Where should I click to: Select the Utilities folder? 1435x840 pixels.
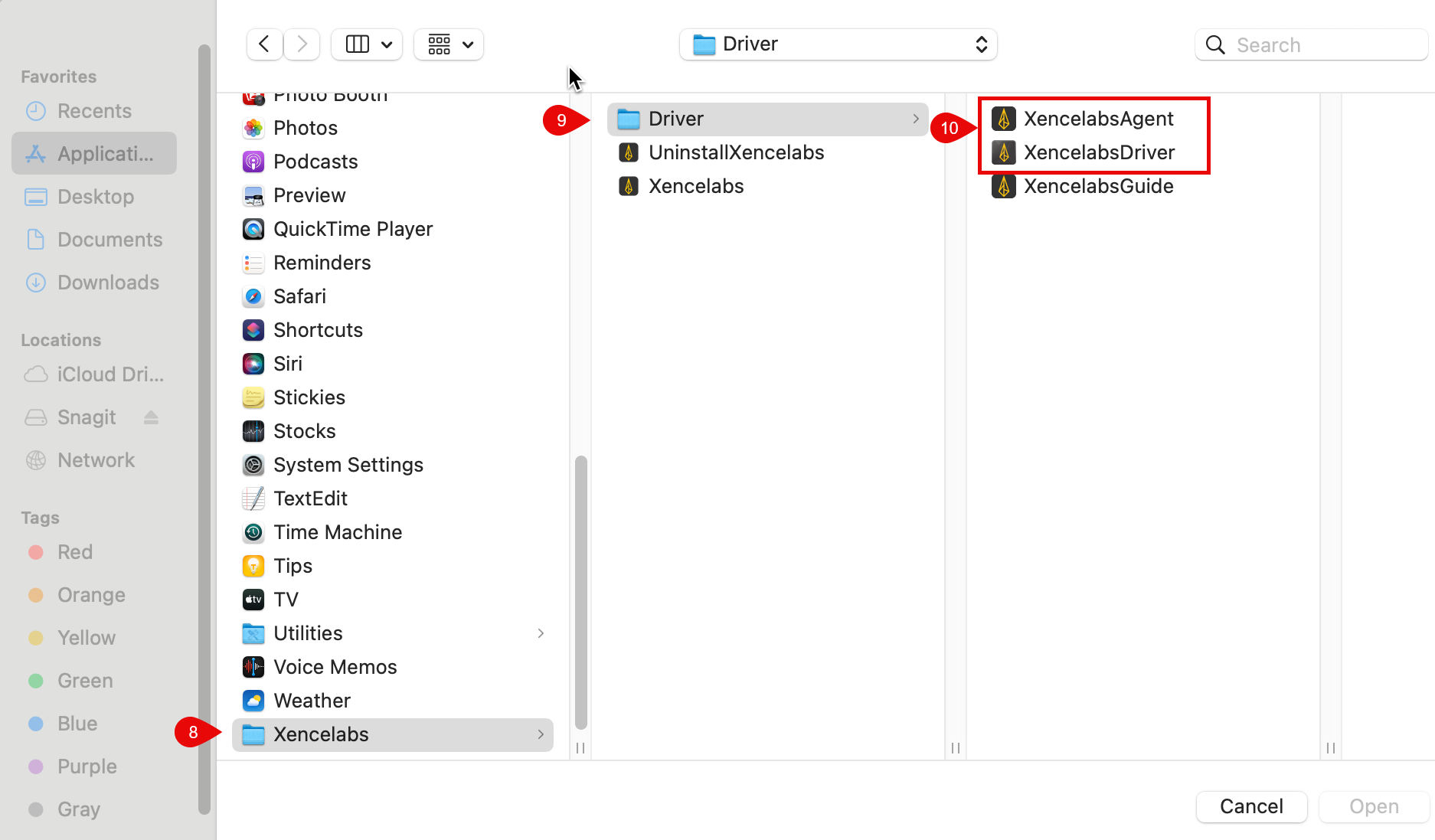[393, 633]
